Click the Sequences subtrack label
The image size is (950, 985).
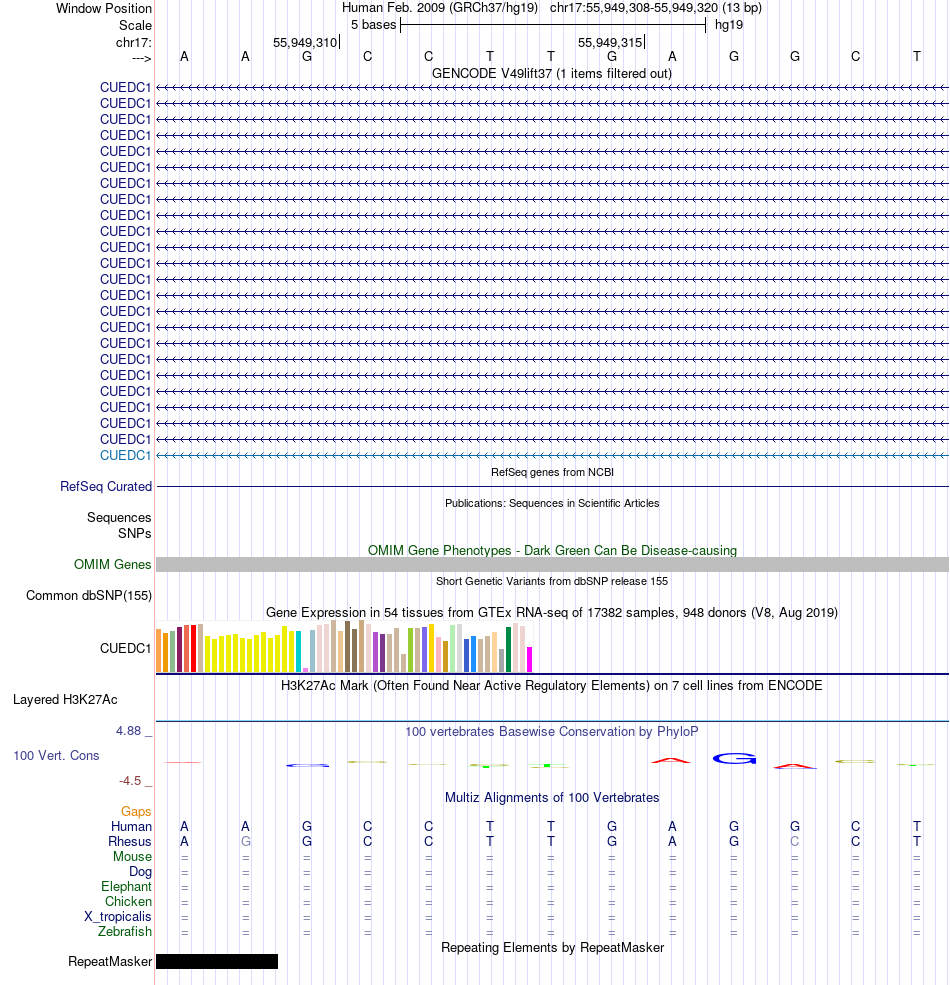[x=119, y=518]
